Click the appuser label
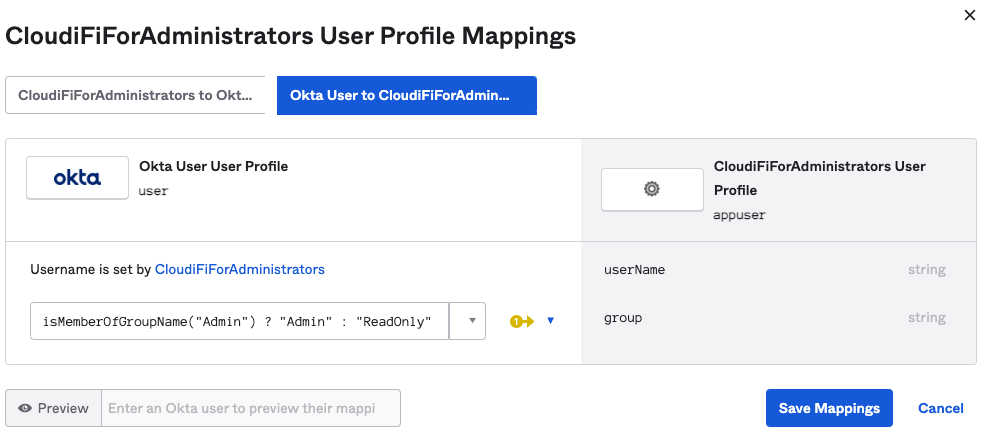The height and width of the screenshot is (448, 992). (740, 215)
